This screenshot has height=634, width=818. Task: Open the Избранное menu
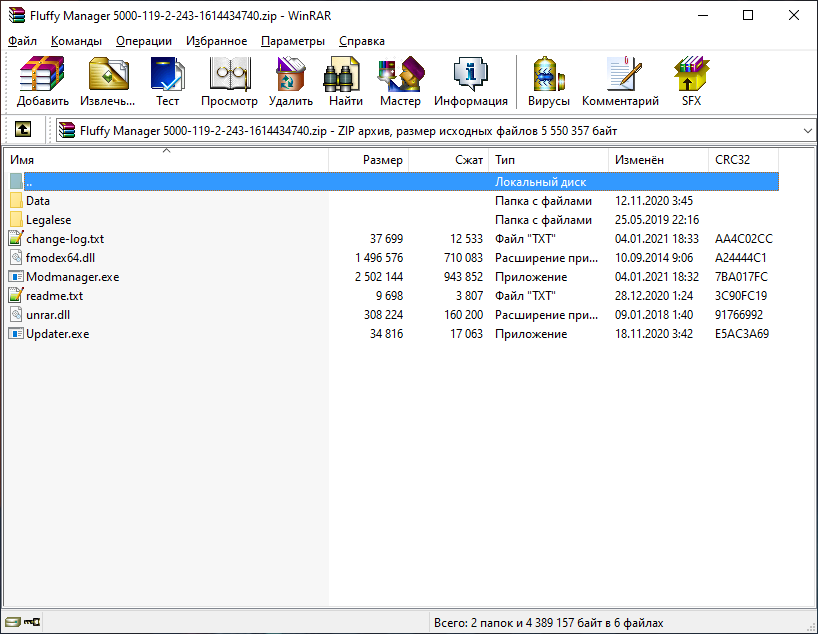coord(216,41)
